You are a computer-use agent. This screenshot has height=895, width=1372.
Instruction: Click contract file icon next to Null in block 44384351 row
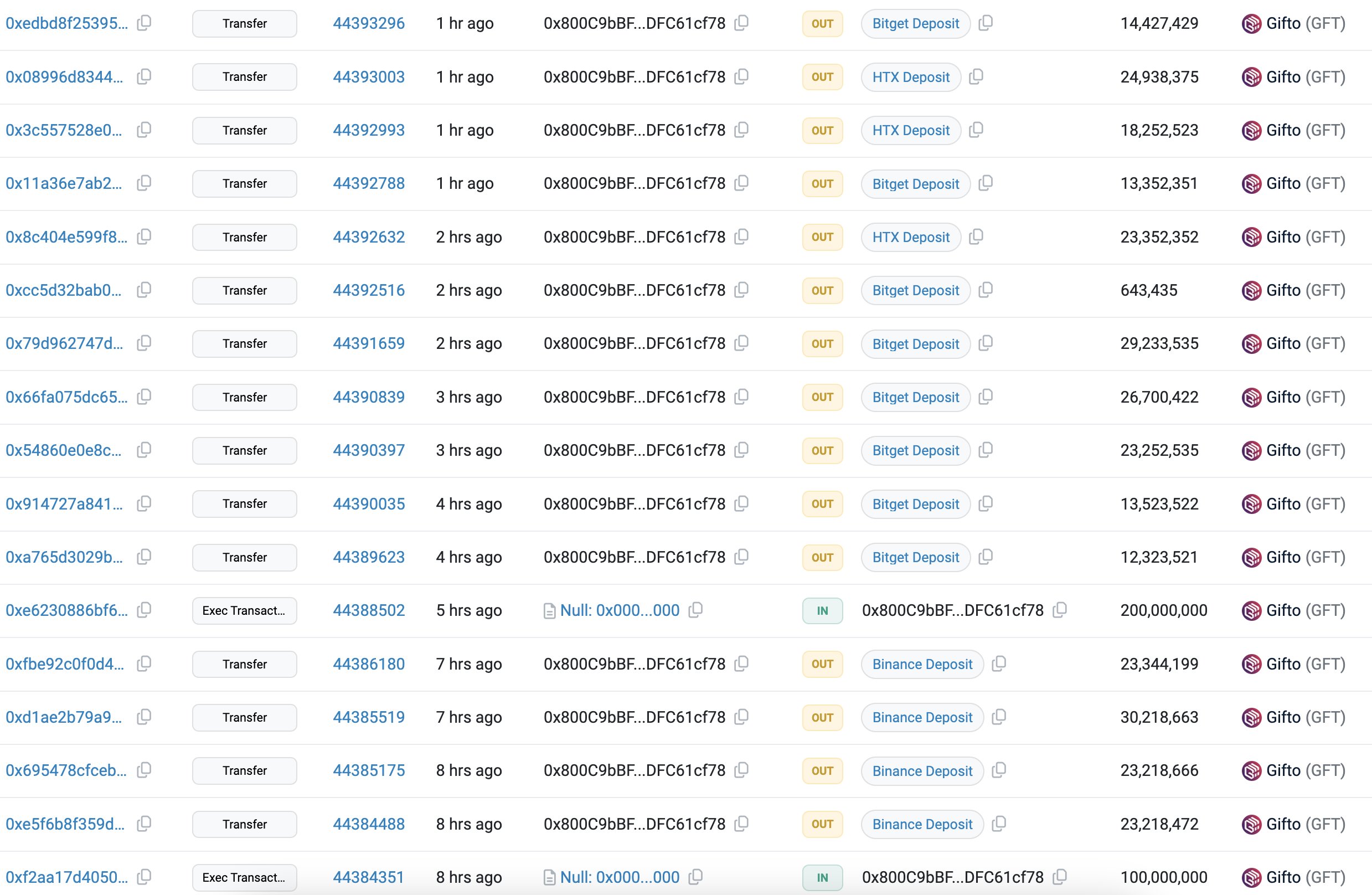tap(549, 878)
